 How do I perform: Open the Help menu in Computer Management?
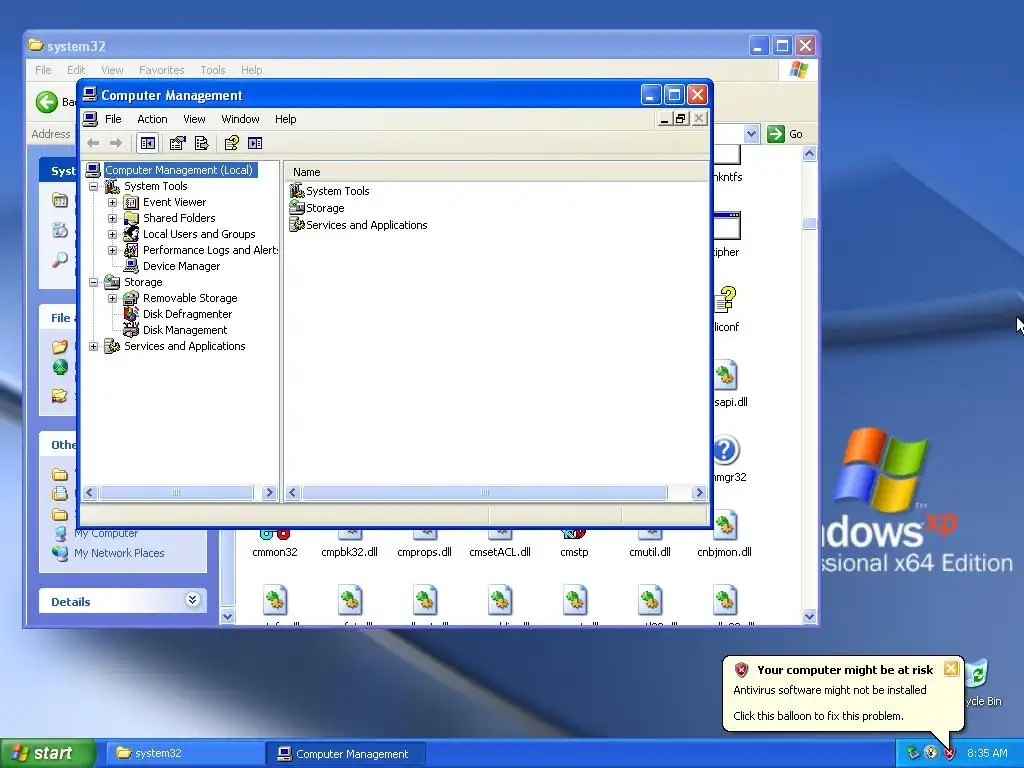285,119
